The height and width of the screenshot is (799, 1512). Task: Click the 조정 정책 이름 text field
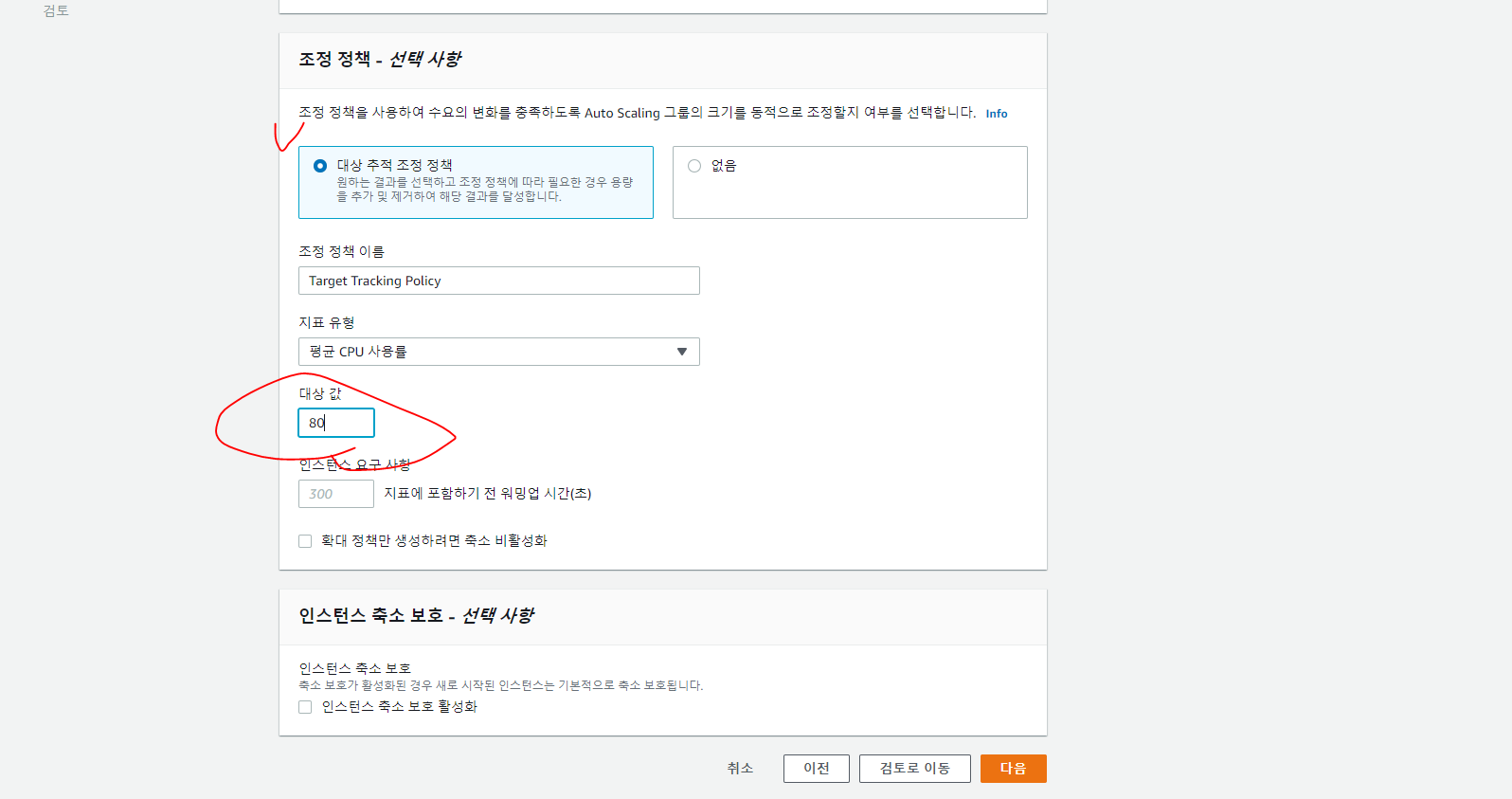click(498, 281)
